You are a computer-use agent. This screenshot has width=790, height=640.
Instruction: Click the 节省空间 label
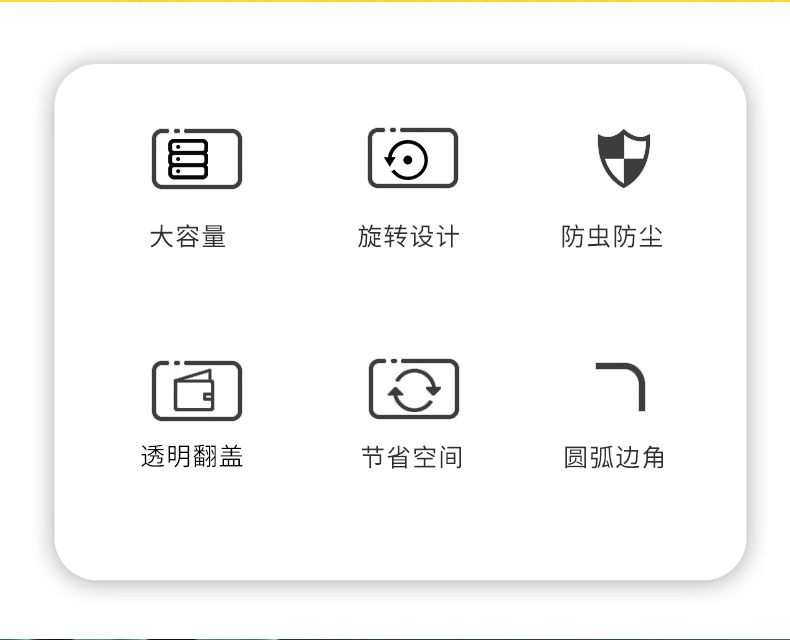[412, 458]
